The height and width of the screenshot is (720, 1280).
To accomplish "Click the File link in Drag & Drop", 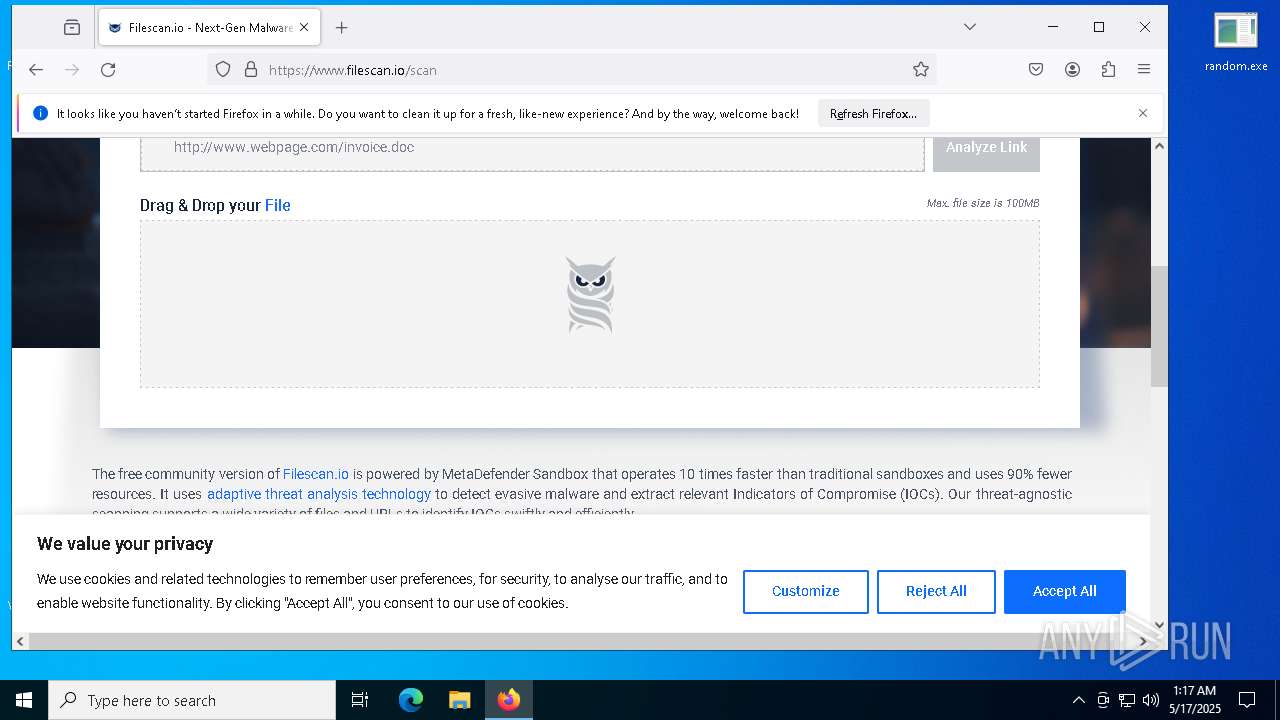I will point(278,205).
